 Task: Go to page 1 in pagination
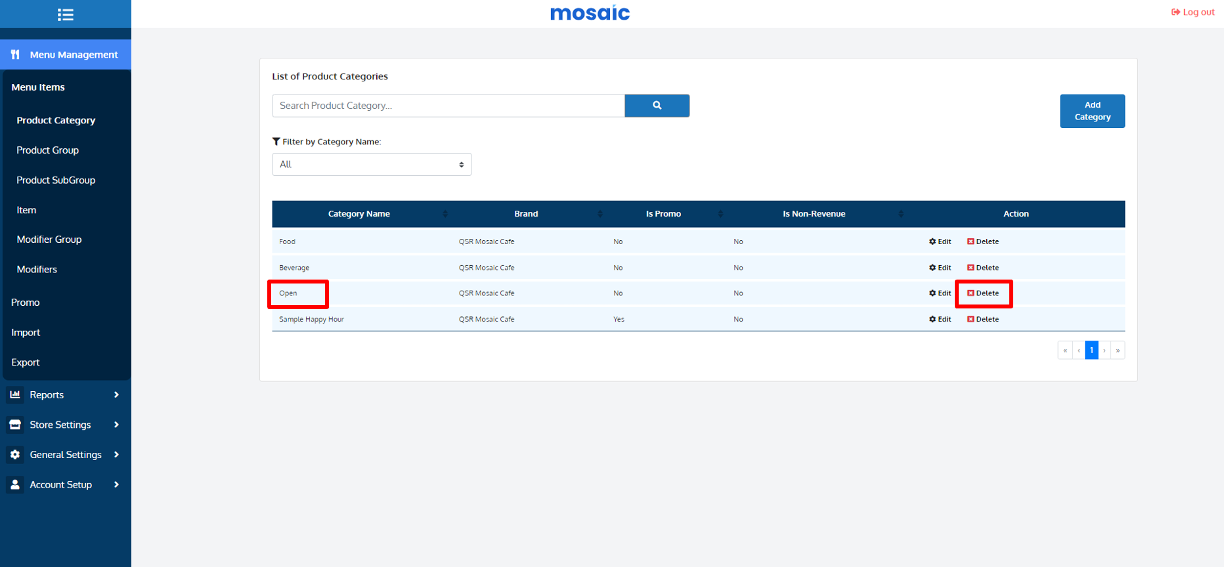(x=1091, y=350)
